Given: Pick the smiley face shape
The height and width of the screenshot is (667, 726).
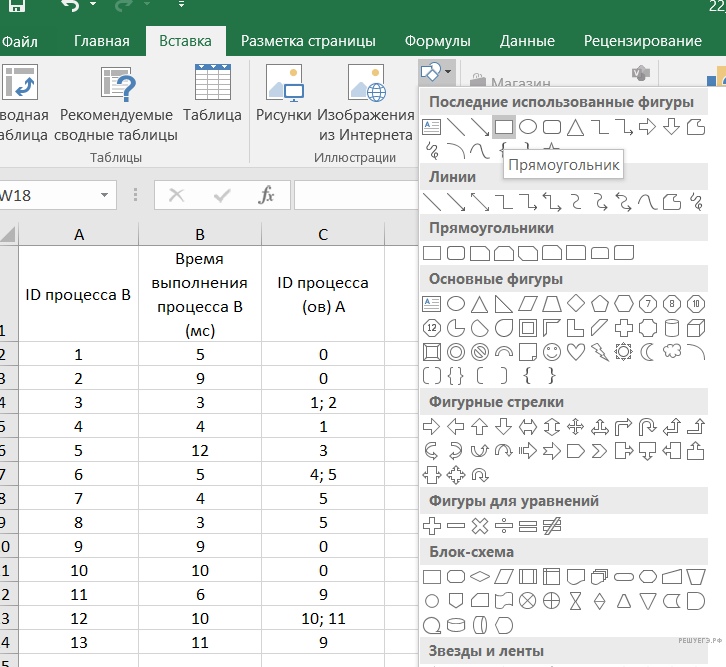Looking at the screenshot, I should tap(552, 351).
